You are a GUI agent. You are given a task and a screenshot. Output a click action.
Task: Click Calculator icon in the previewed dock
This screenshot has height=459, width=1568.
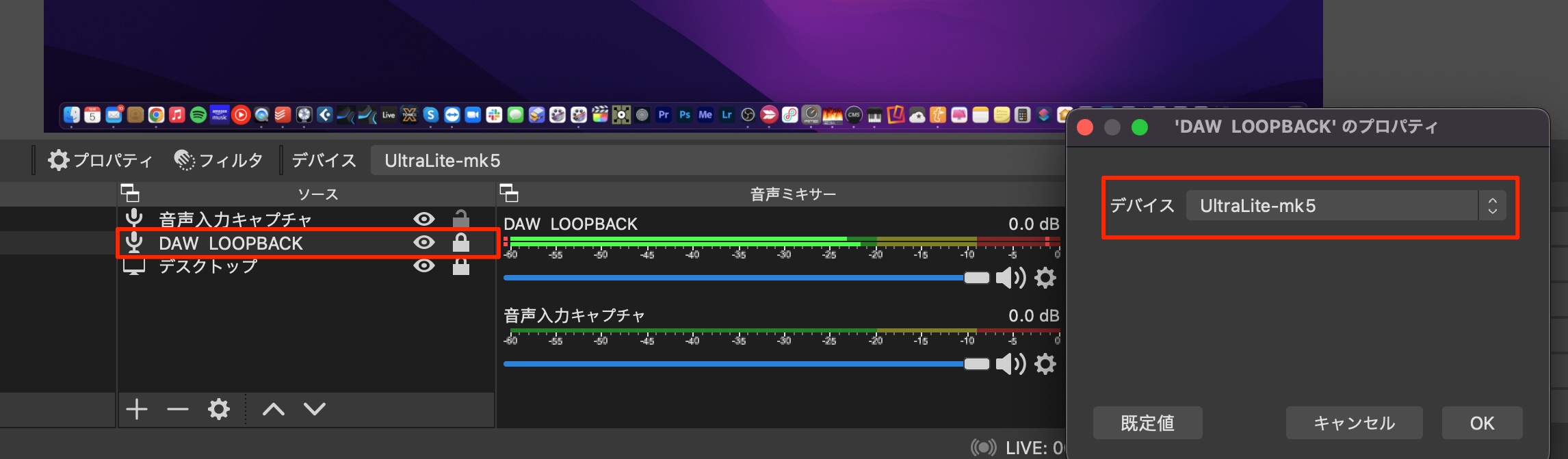point(1022,115)
